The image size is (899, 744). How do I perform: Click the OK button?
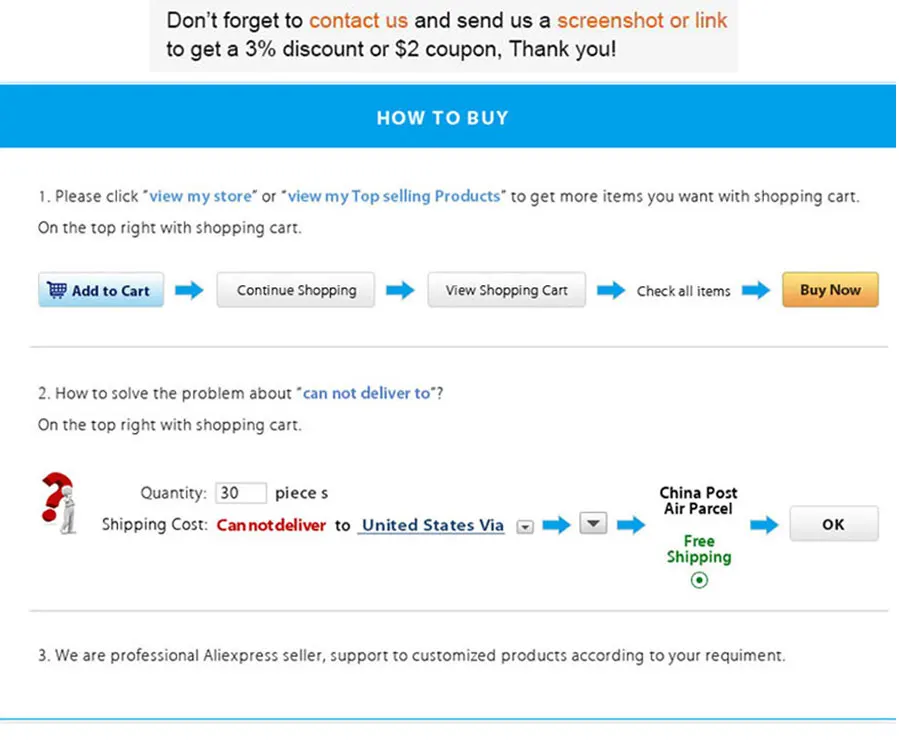pos(834,524)
